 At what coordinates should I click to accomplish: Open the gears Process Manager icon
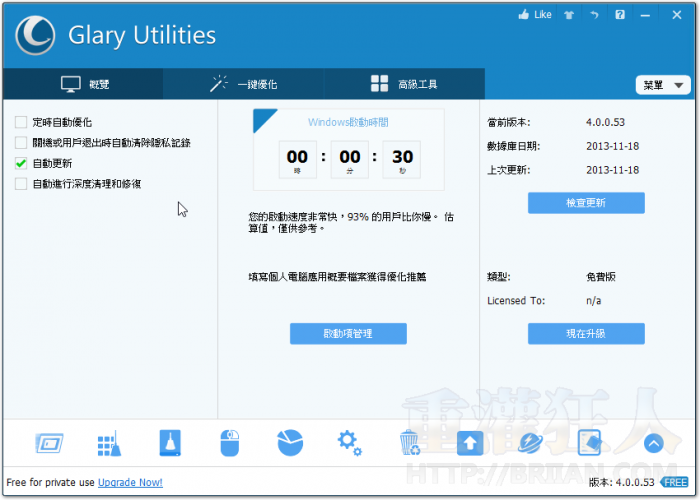point(350,443)
